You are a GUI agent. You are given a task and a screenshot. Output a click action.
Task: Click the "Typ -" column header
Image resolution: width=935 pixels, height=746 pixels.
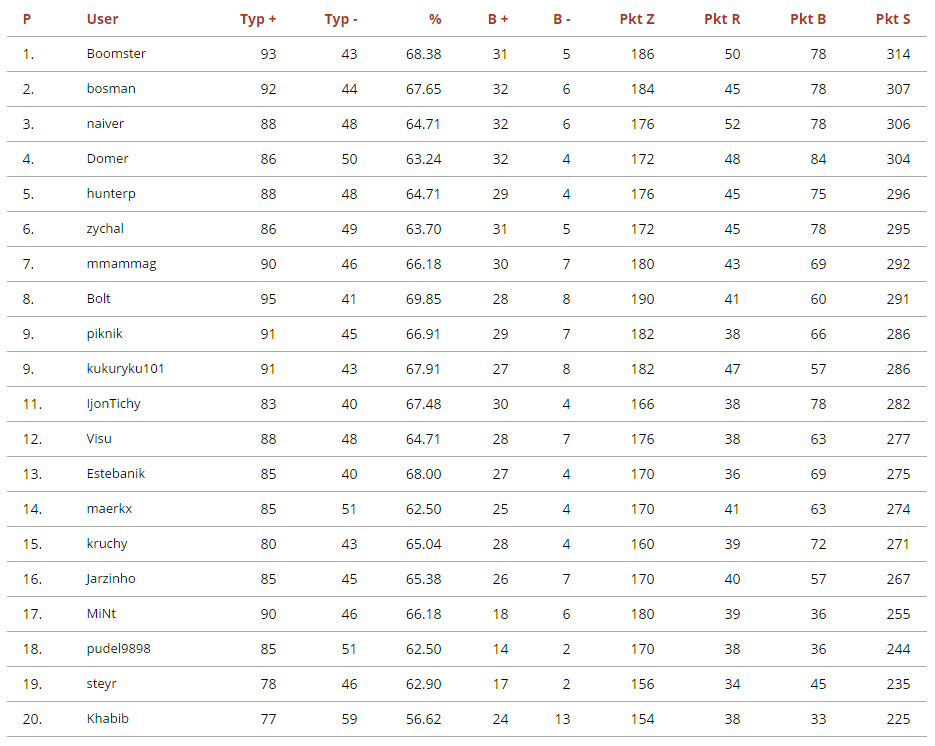(341, 19)
